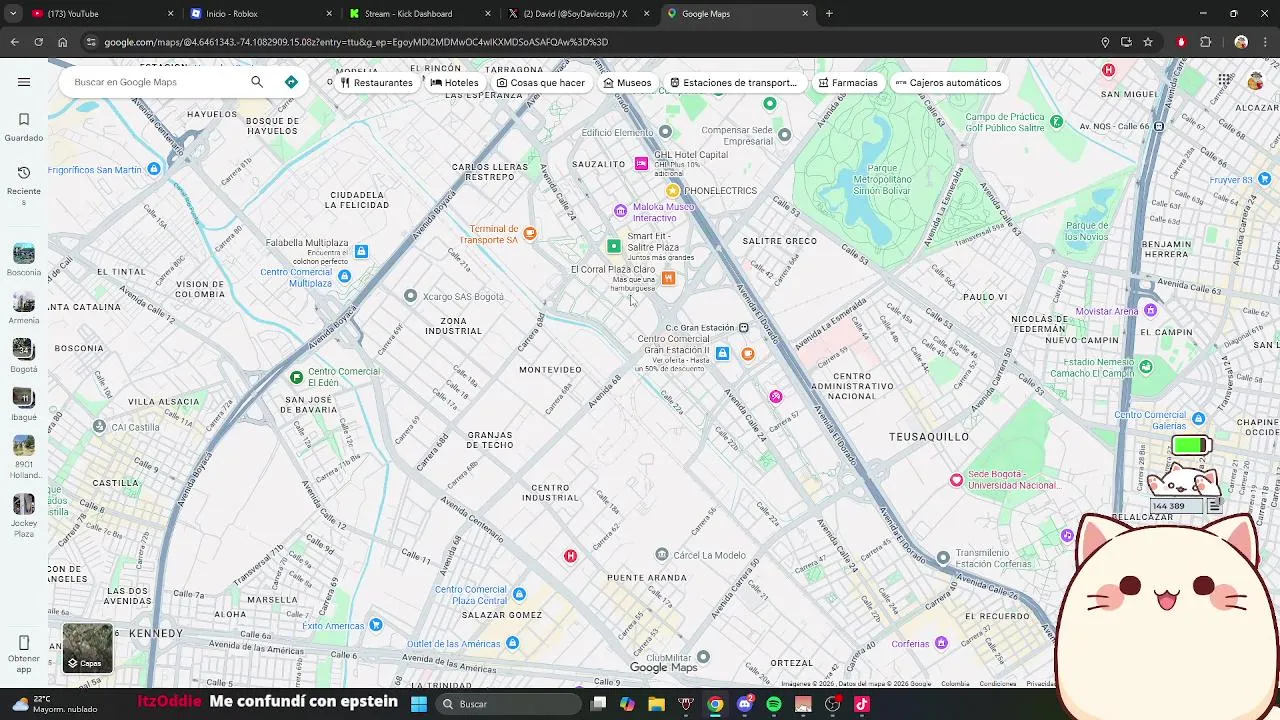This screenshot has height=720, width=1280.
Task: Click the Centro Comercial El Edén marker
Action: tap(296, 377)
